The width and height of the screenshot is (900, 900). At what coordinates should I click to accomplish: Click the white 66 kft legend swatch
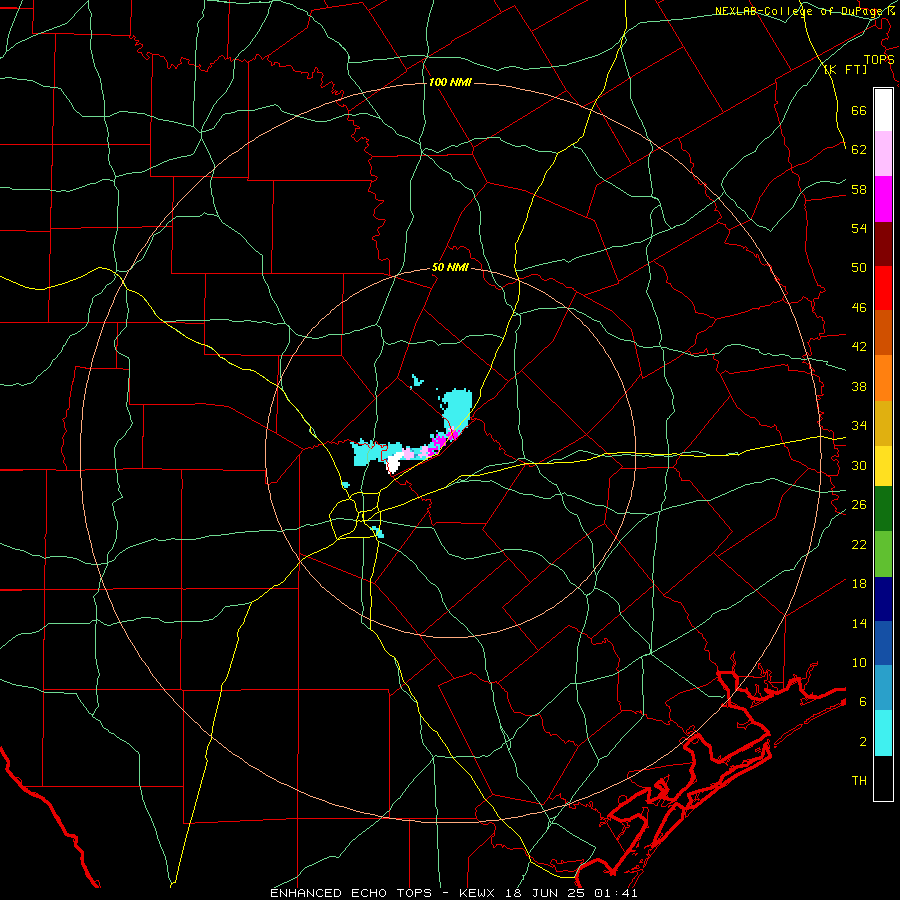[883, 110]
